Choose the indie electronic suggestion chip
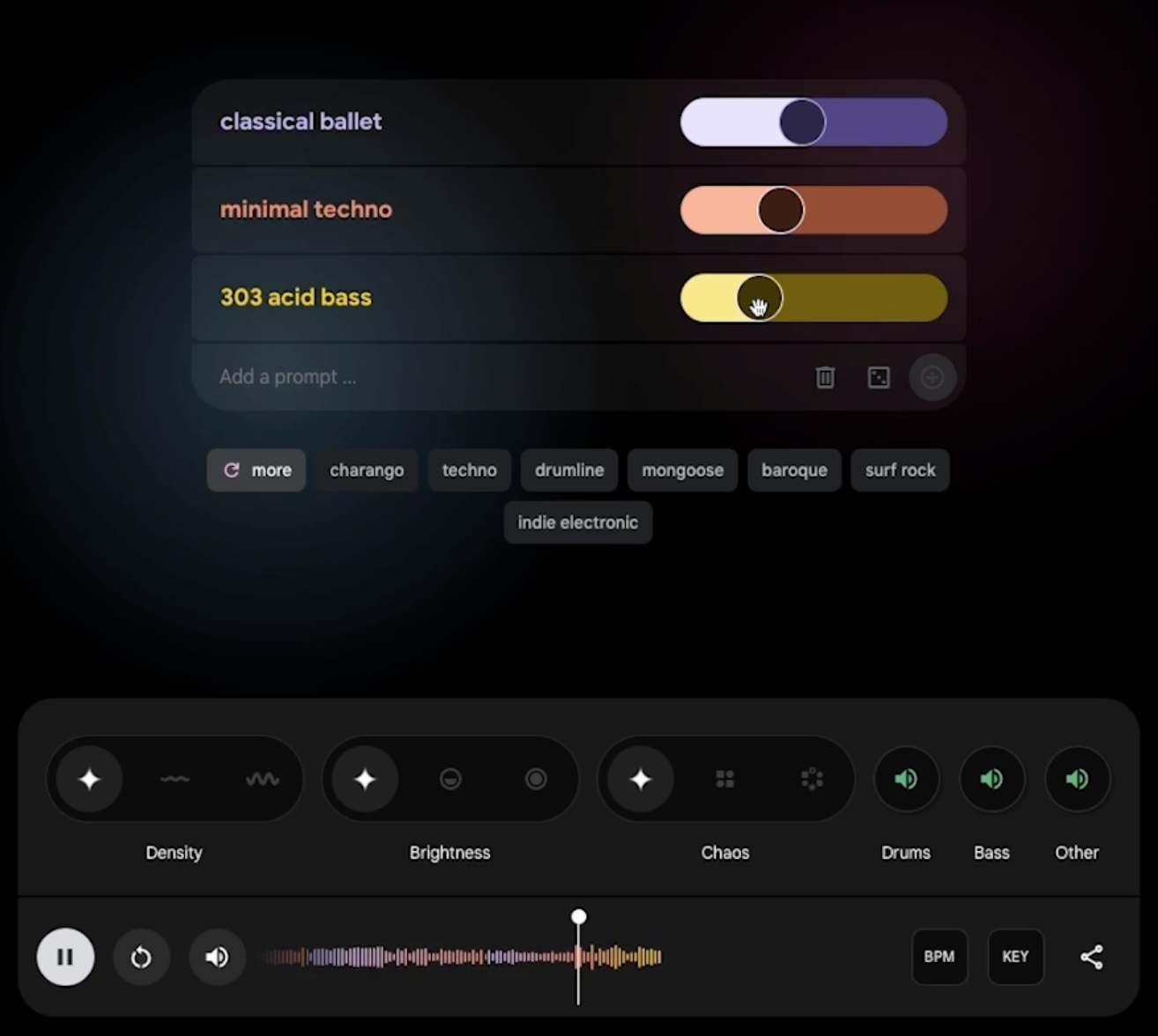Image resolution: width=1158 pixels, height=1036 pixels. point(577,522)
